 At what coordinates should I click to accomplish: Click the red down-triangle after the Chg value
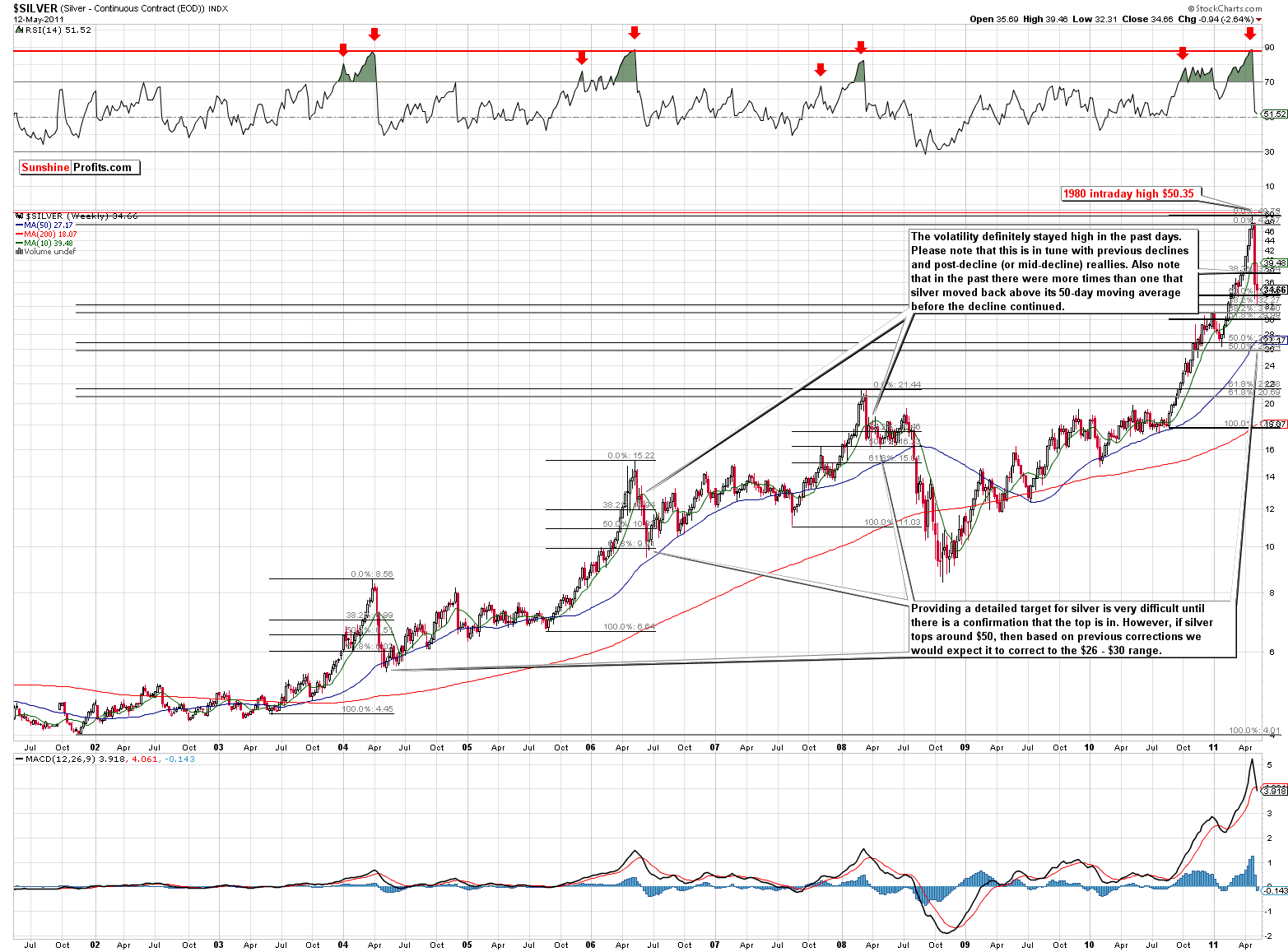click(x=1259, y=20)
